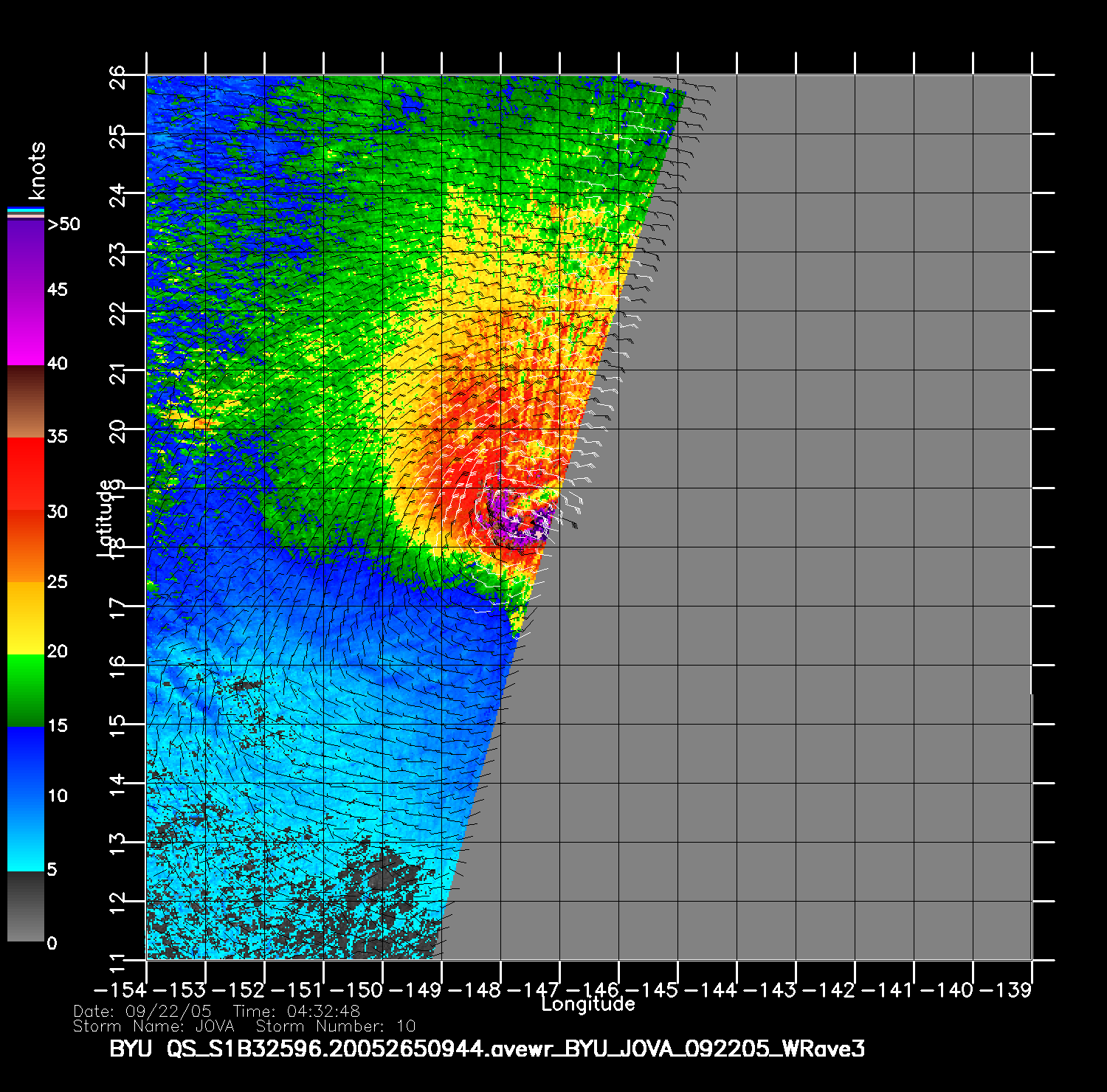Click the 26 latitude tick label

point(118,76)
